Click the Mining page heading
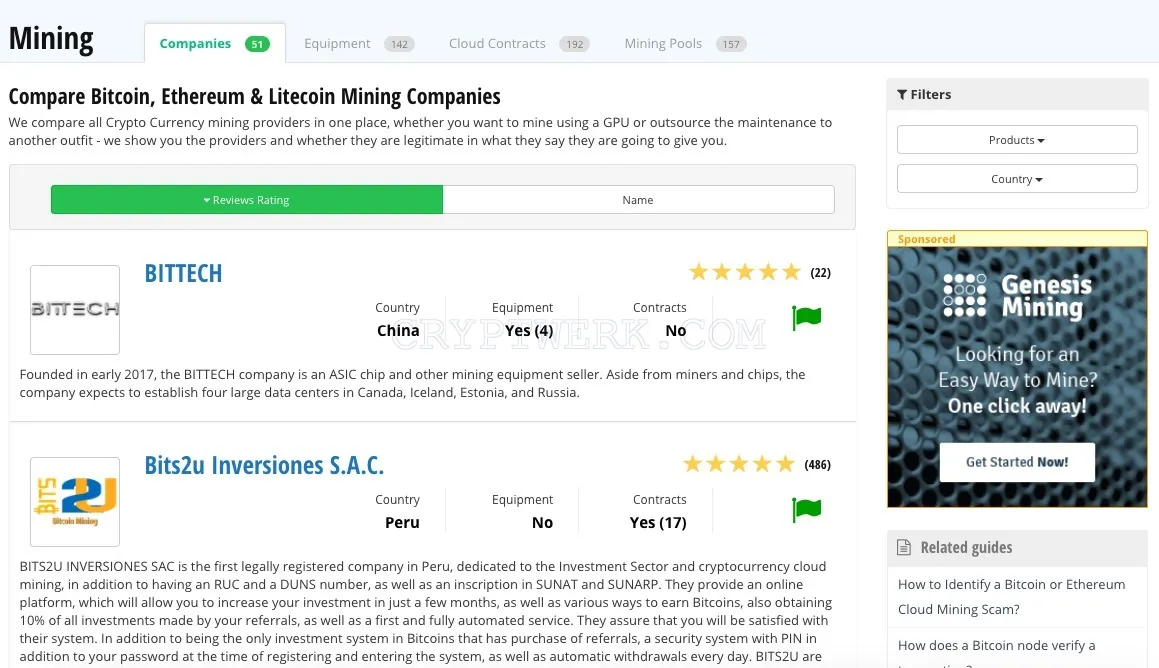This screenshot has height=668, width=1159. point(51,39)
